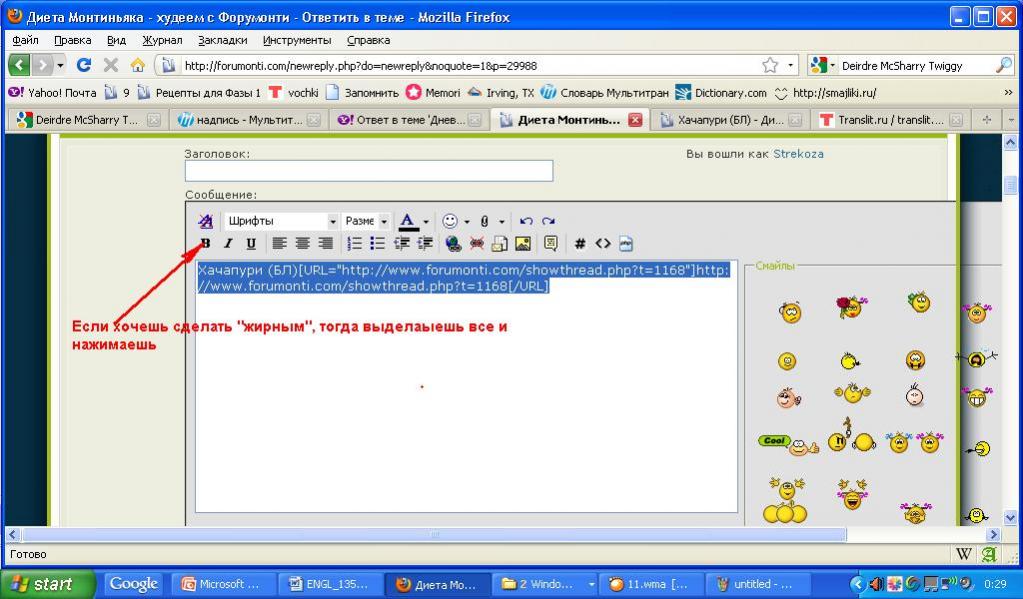The height and width of the screenshot is (599, 1023).
Task: Decrease indent of text
Action: point(402,243)
